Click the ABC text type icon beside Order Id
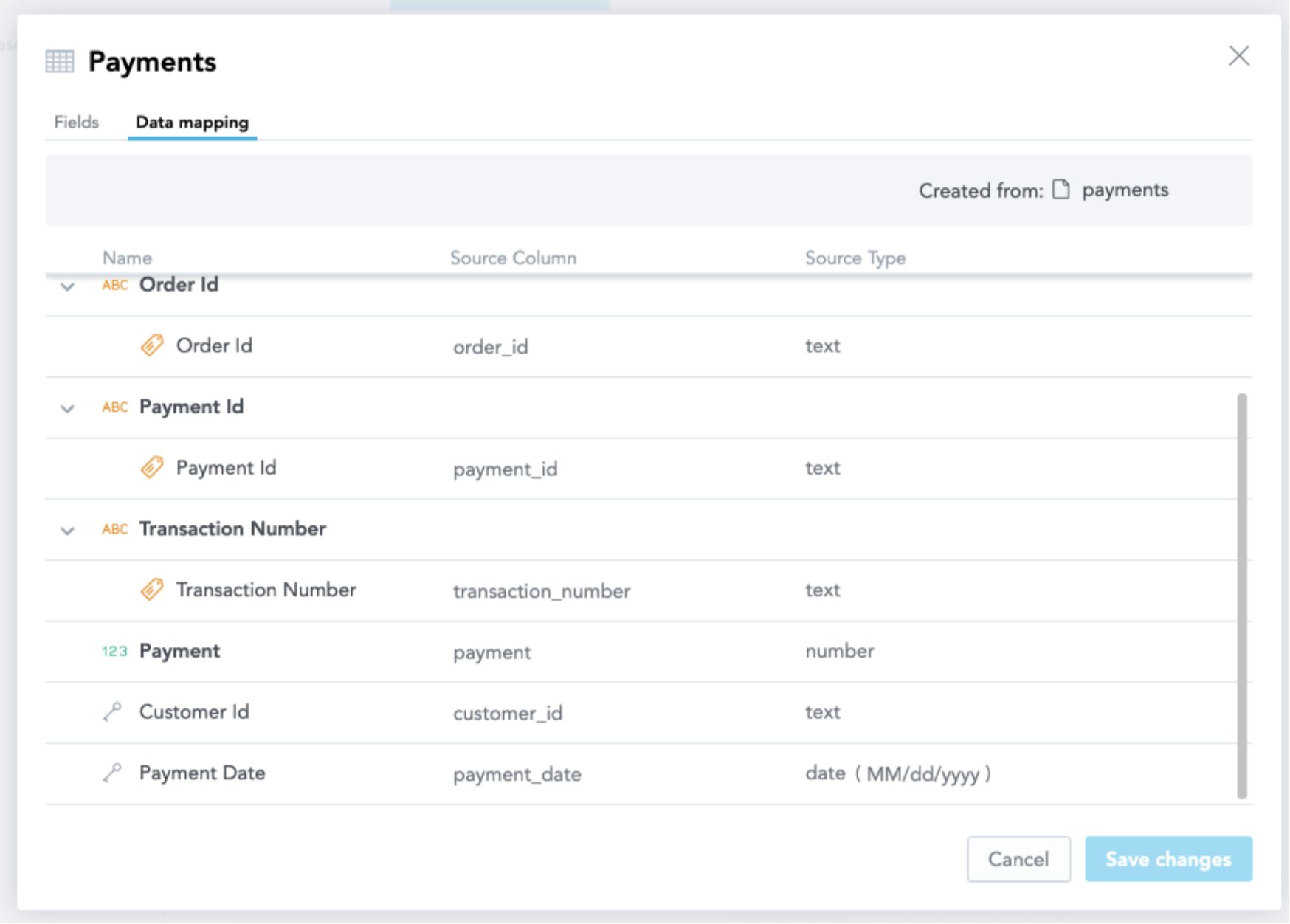 [116, 285]
